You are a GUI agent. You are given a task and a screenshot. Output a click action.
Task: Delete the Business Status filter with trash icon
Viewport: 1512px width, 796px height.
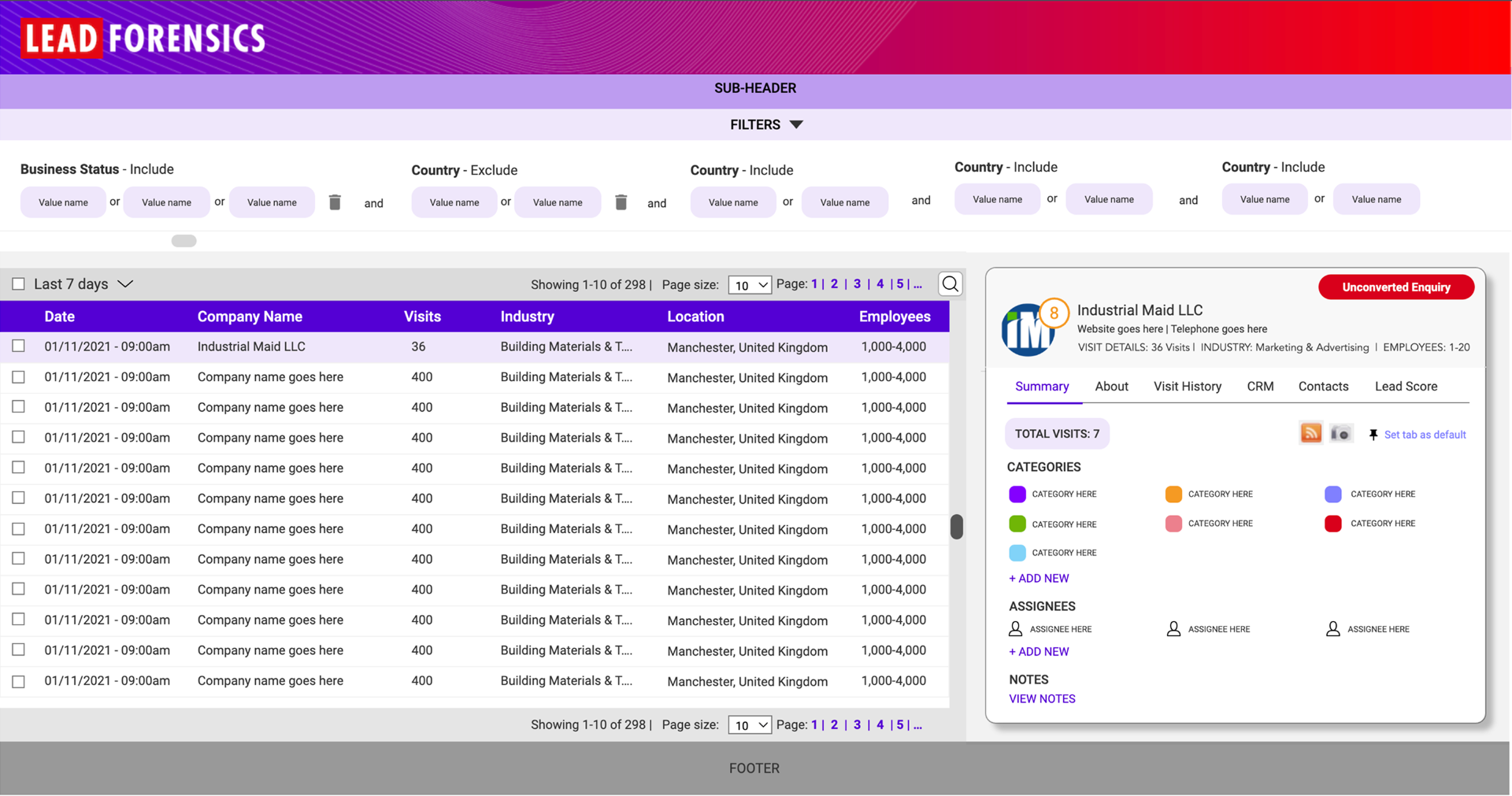pyautogui.click(x=335, y=202)
